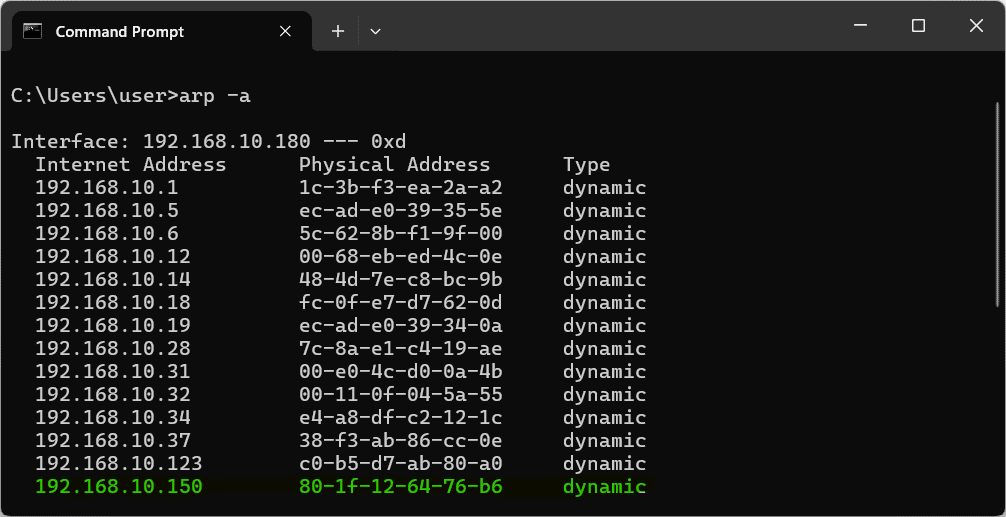
Task: Open a new terminal tab
Action: point(338,31)
